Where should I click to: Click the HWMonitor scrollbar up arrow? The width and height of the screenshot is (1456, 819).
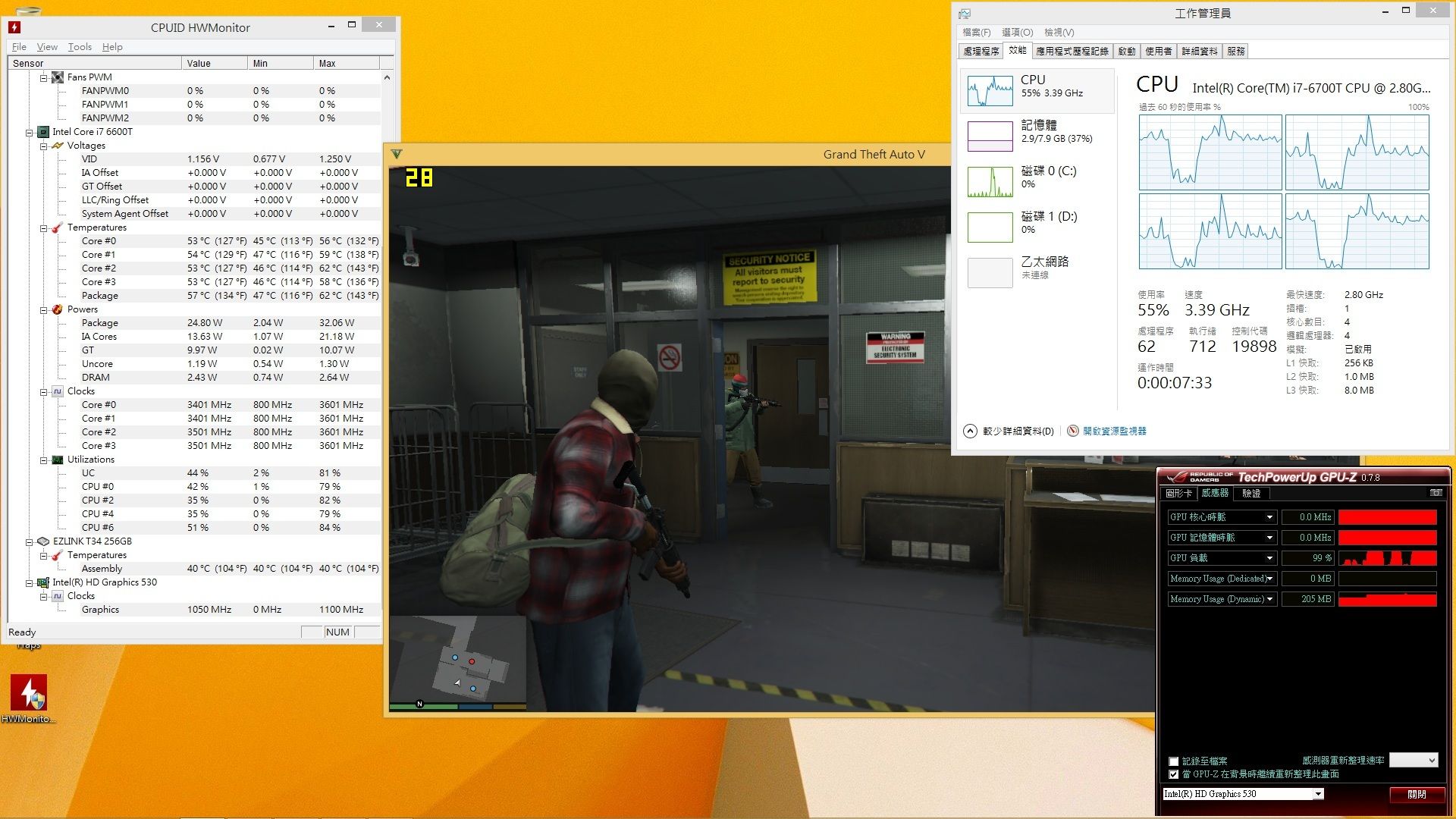(x=388, y=77)
